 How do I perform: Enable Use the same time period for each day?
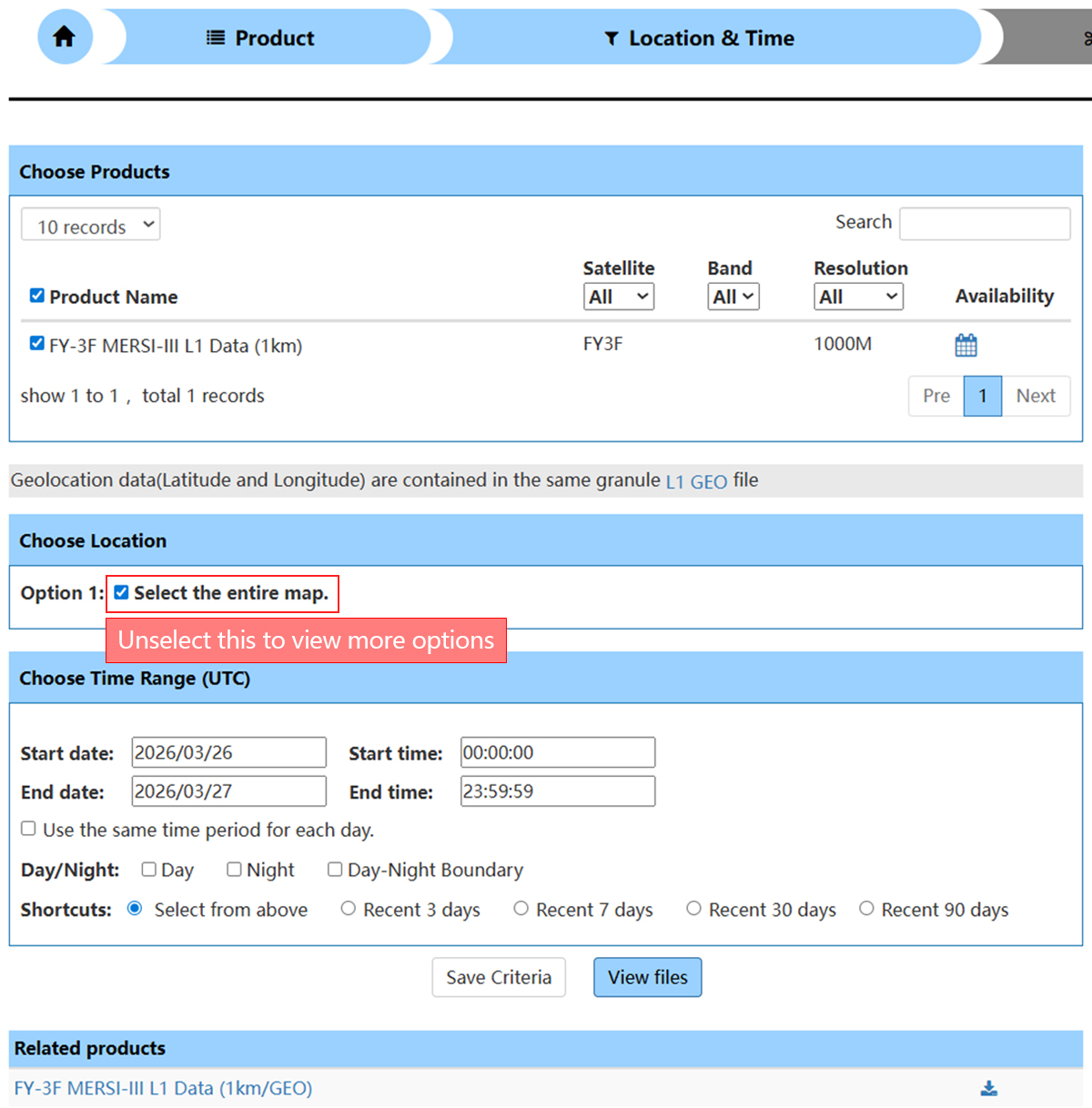[x=28, y=829]
